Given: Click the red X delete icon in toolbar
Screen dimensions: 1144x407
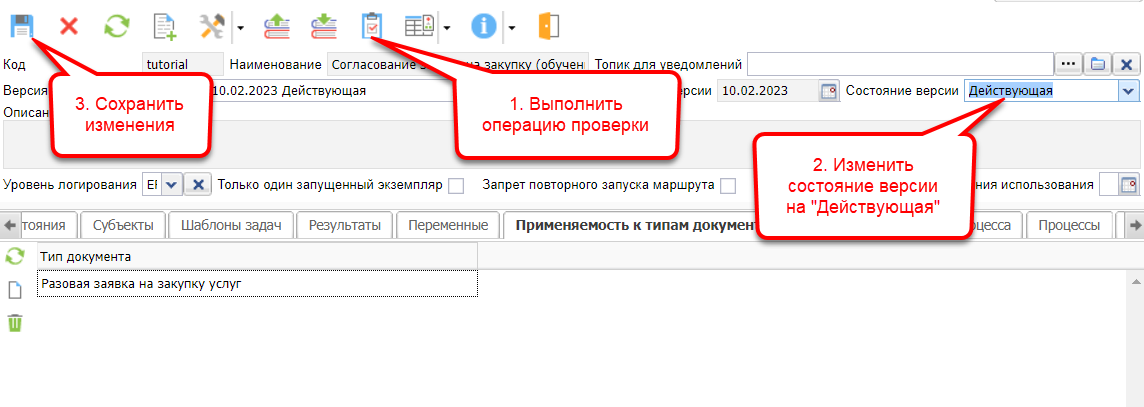Looking at the screenshot, I should point(70,26).
